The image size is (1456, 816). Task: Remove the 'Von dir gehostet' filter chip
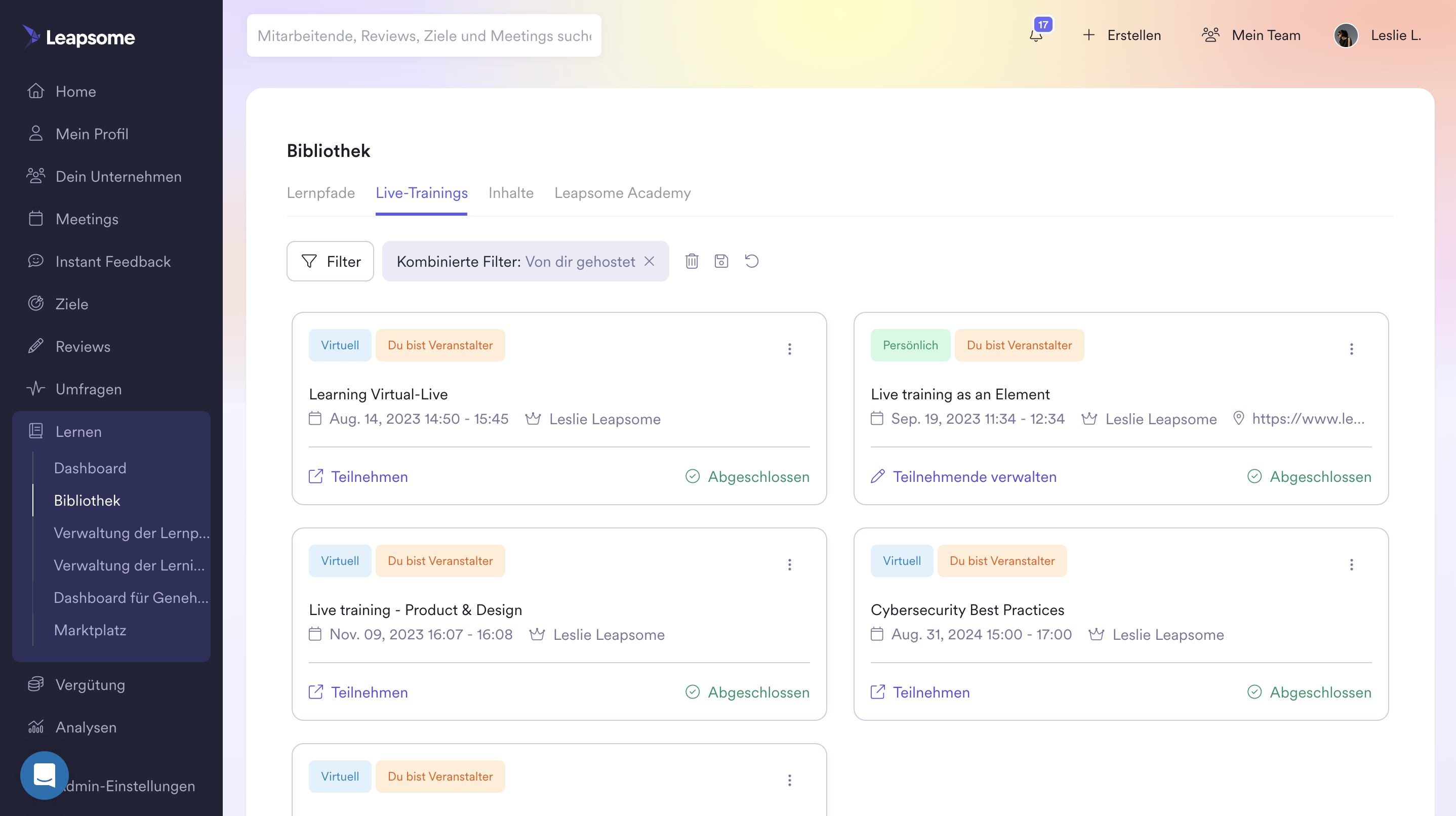point(650,261)
